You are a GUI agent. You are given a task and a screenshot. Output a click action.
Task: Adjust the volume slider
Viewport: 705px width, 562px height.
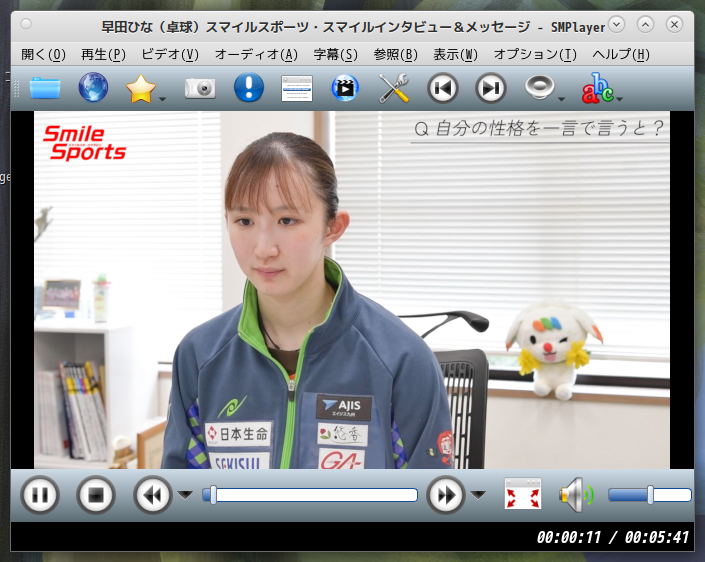[650, 495]
